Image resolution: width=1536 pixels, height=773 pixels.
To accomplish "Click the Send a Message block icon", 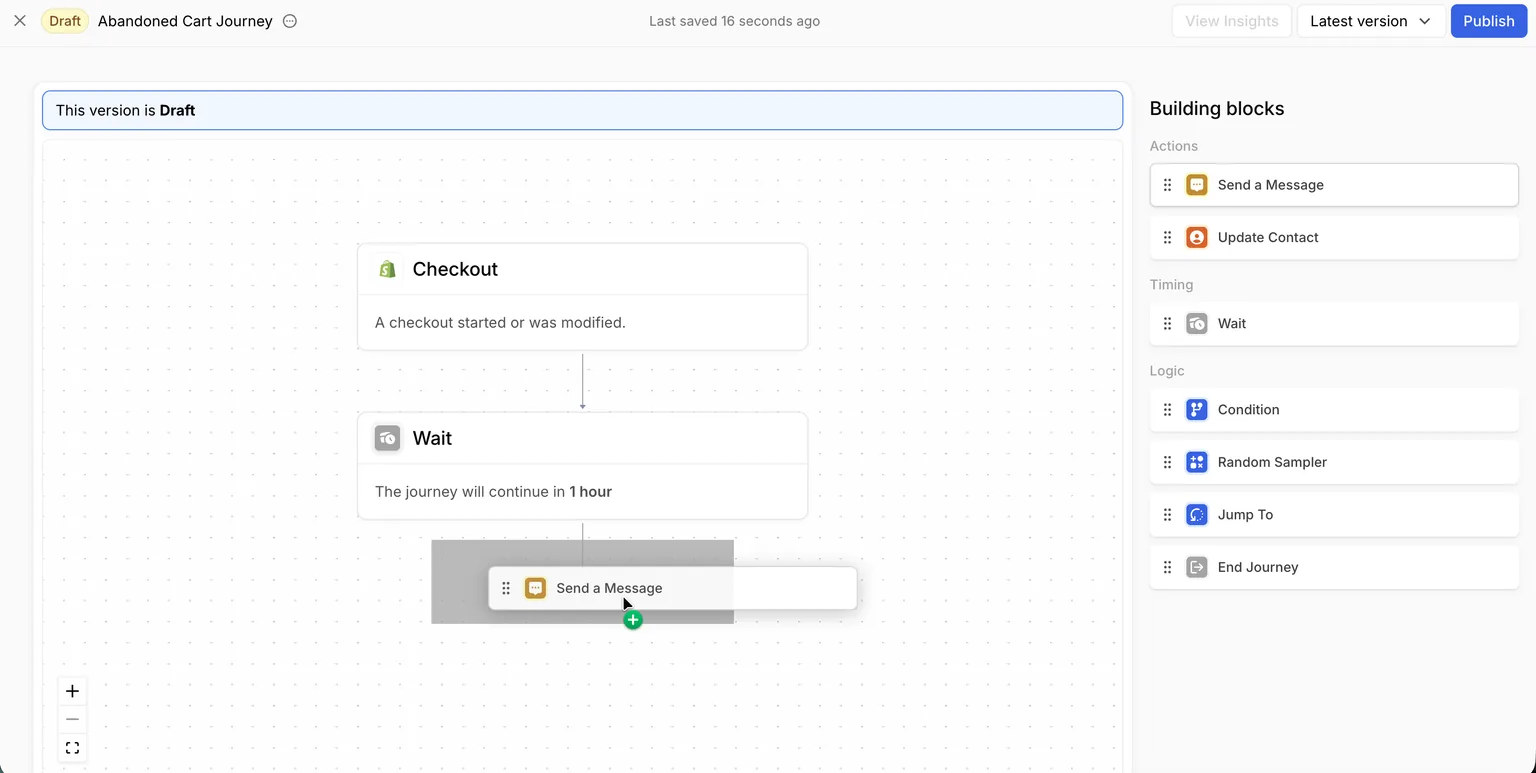I will pyautogui.click(x=1197, y=185).
